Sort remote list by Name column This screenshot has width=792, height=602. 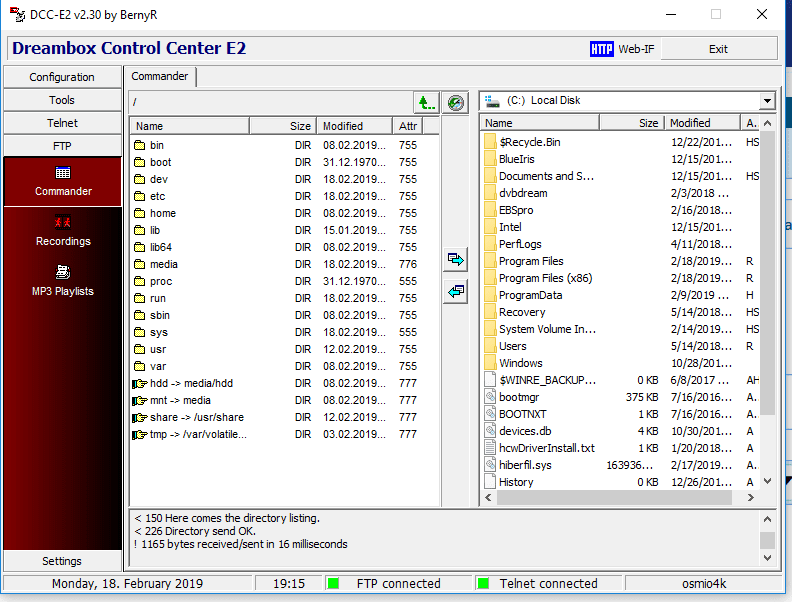coord(189,126)
